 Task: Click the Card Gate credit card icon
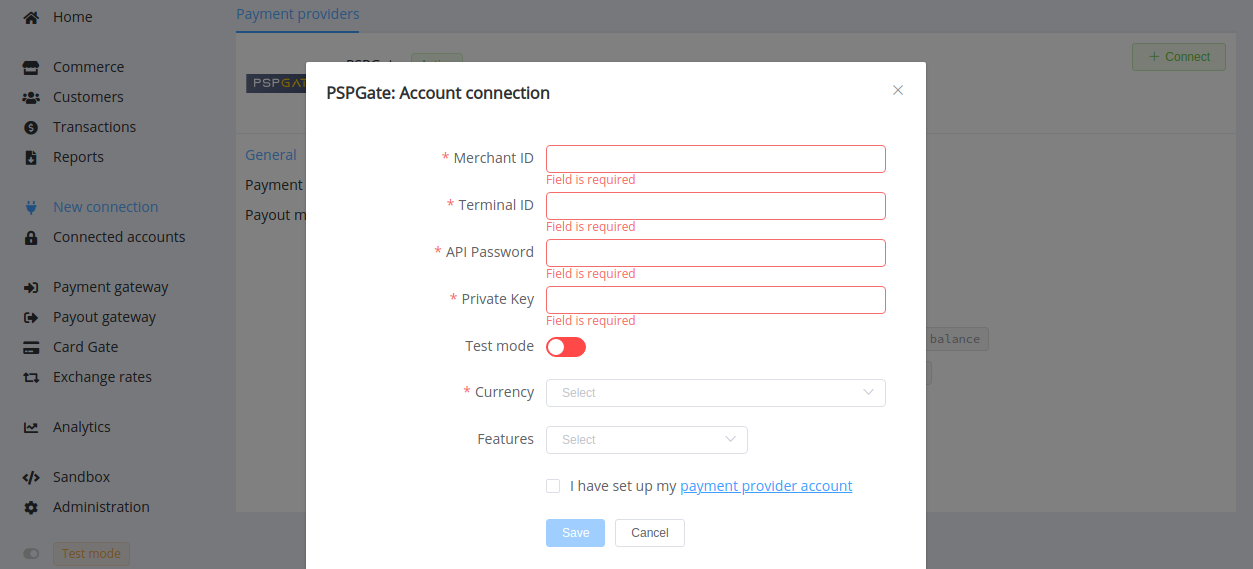pyautogui.click(x=31, y=347)
